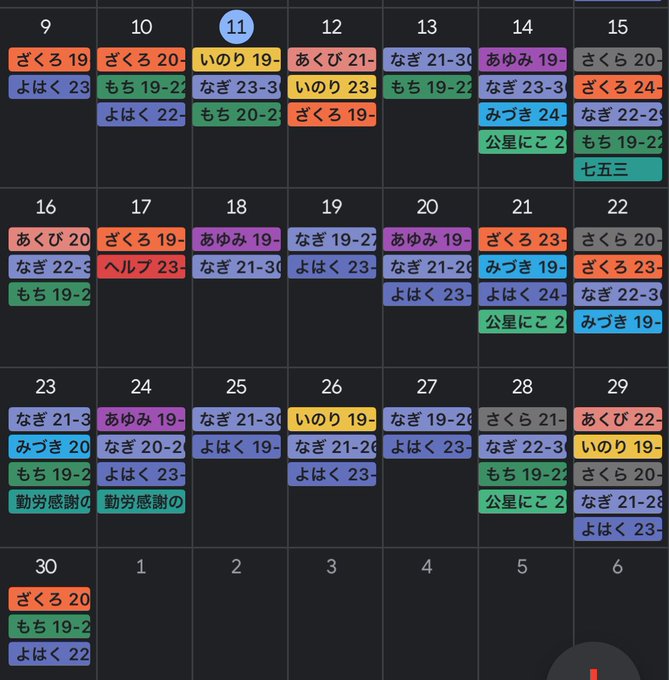Open さくら 20- event on the 15th
The image size is (669, 680).
[618, 59]
